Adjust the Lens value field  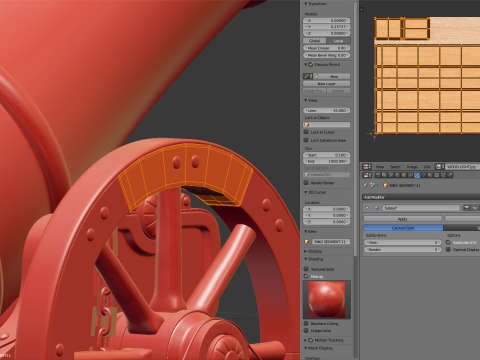coord(327,110)
